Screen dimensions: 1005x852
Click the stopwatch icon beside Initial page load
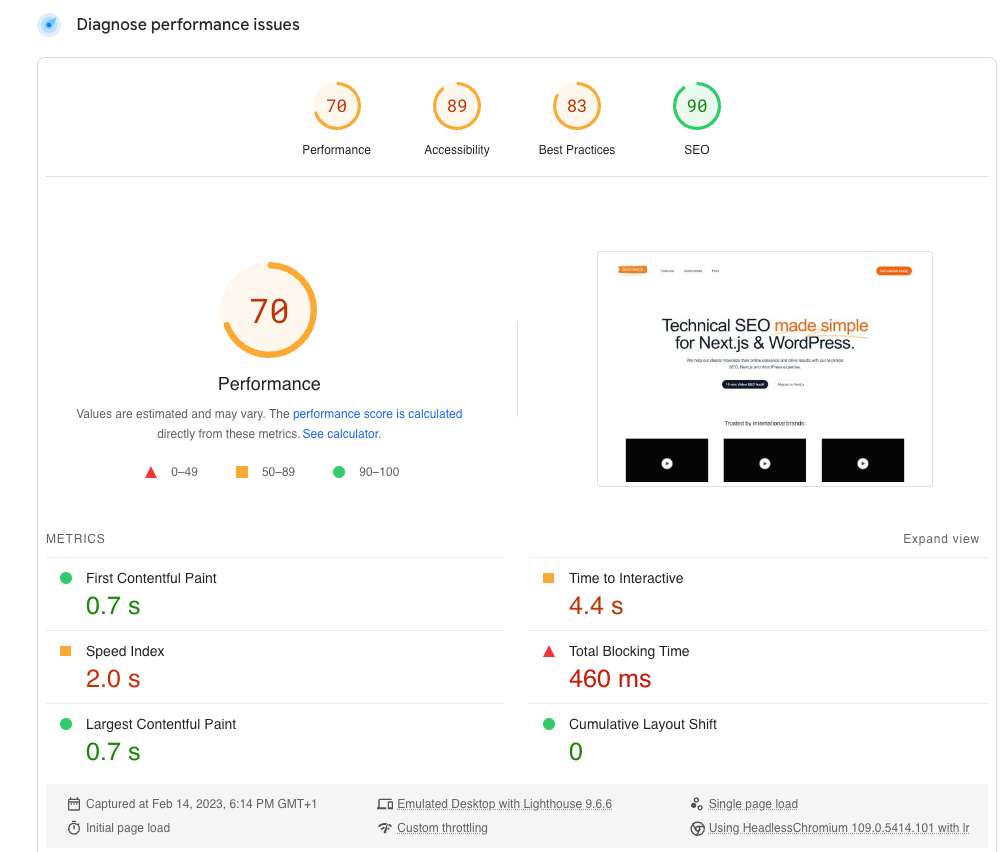[x=74, y=828]
